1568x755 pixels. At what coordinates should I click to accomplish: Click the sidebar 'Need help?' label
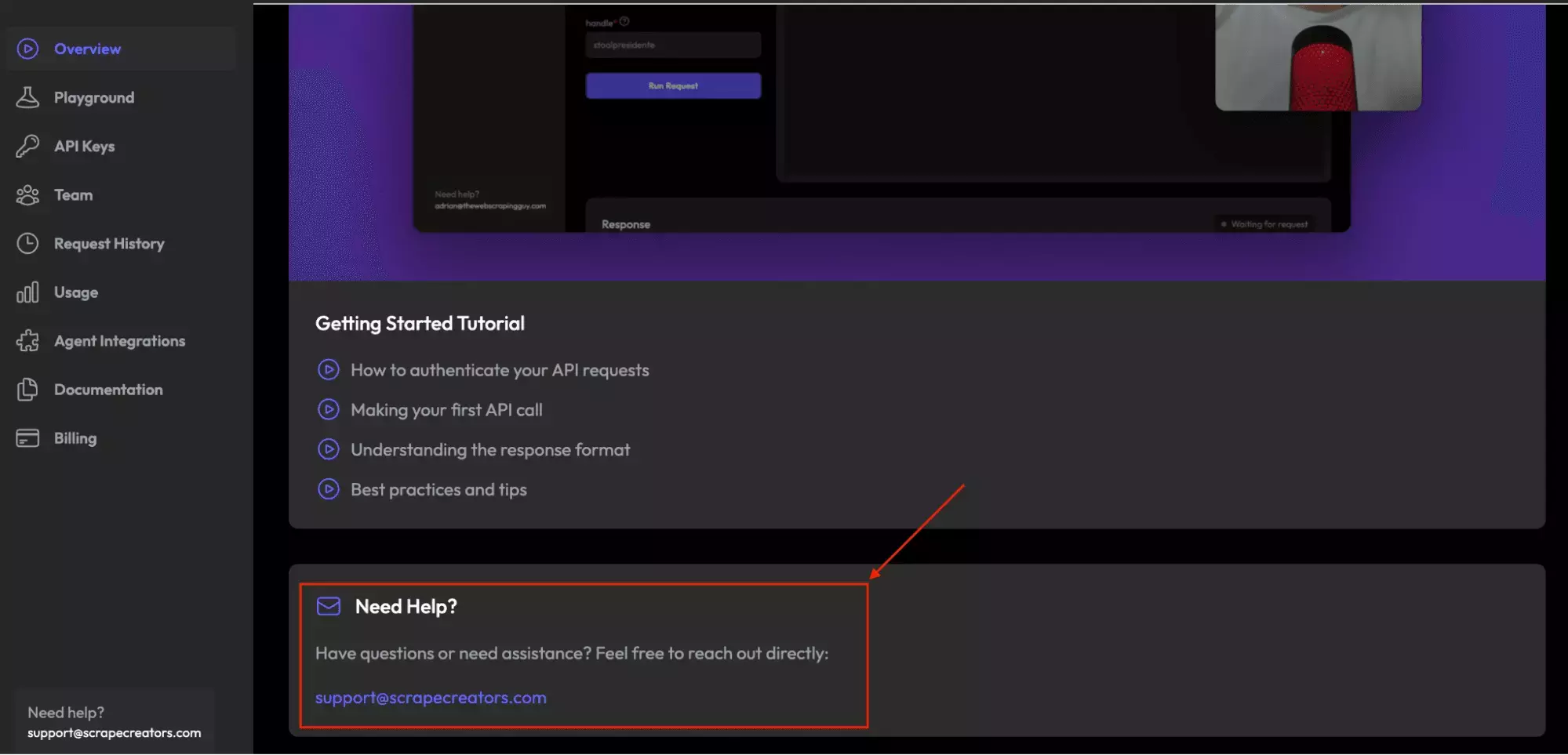point(66,713)
